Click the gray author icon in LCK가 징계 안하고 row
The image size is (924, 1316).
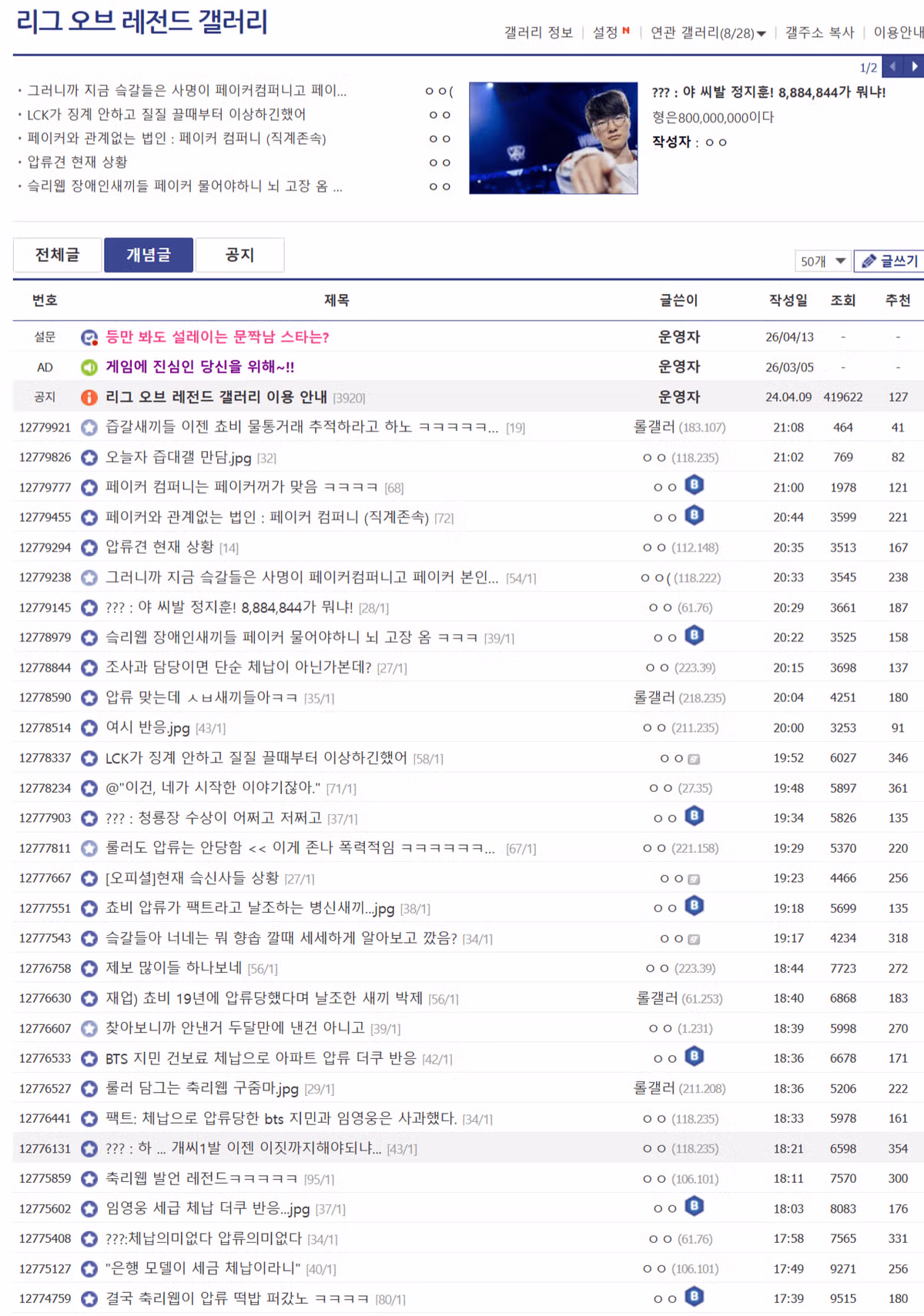[x=694, y=759]
